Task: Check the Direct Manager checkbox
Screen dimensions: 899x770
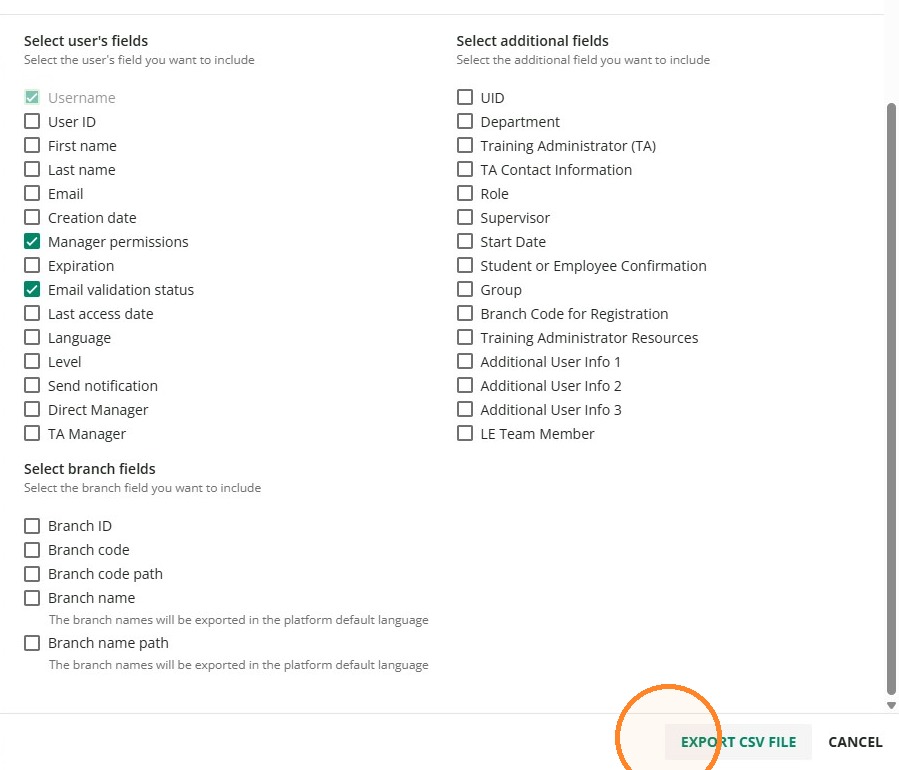Action: pos(32,409)
